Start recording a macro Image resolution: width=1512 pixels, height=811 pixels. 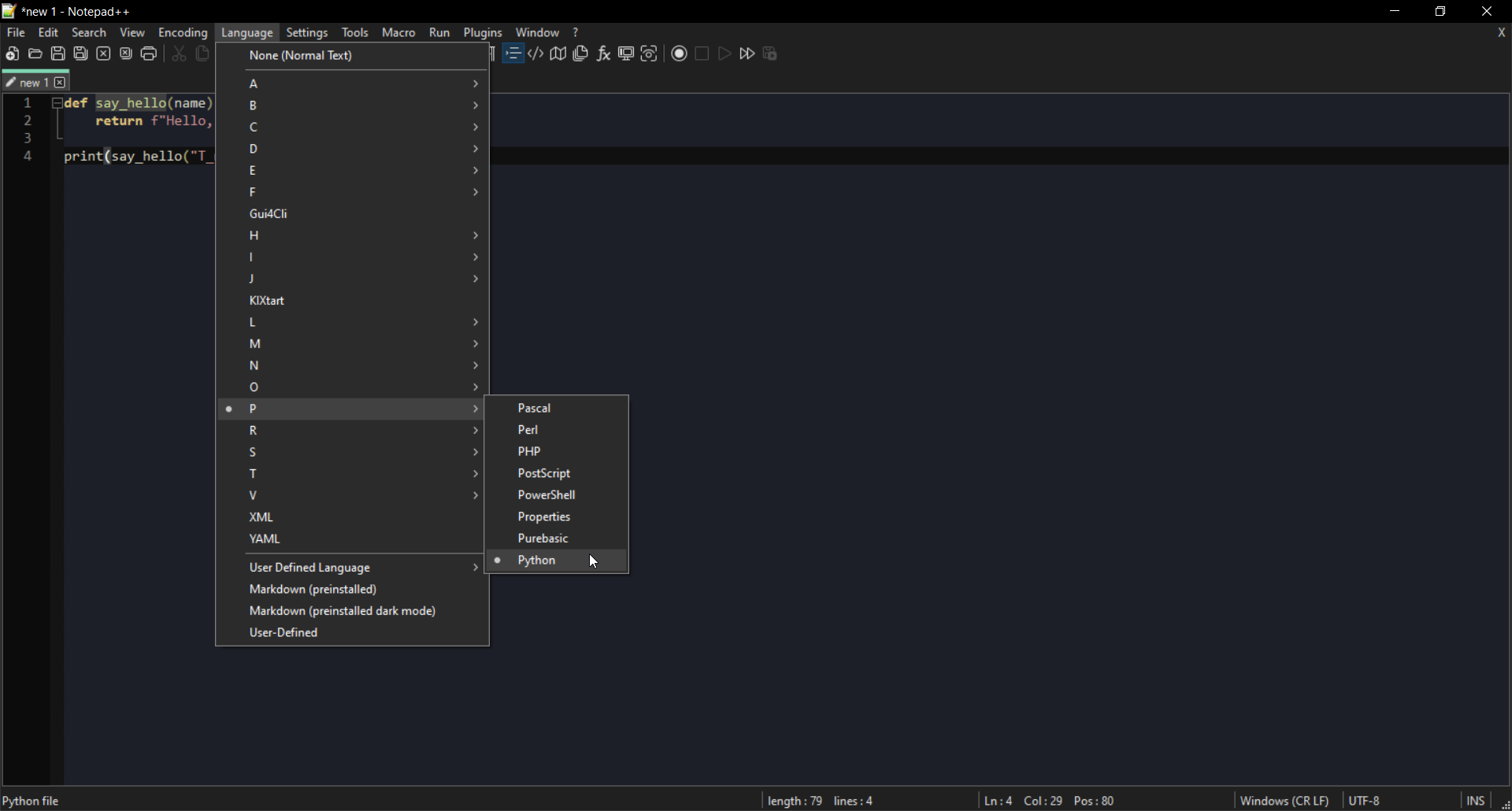click(x=678, y=53)
